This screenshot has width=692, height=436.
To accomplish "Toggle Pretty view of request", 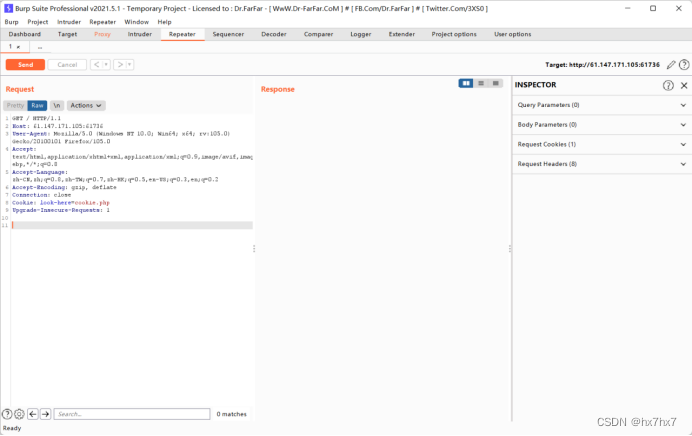I will coord(15,105).
